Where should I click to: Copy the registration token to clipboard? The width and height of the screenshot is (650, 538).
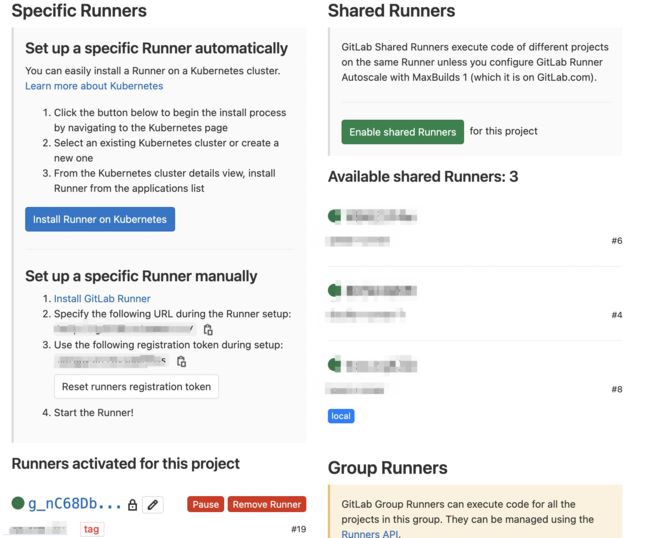pos(182,361)
